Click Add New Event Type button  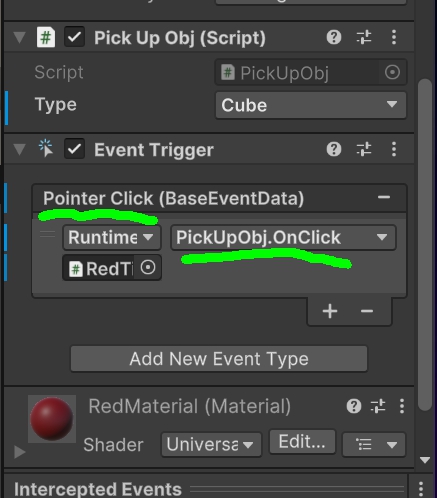tap(219, 359)
